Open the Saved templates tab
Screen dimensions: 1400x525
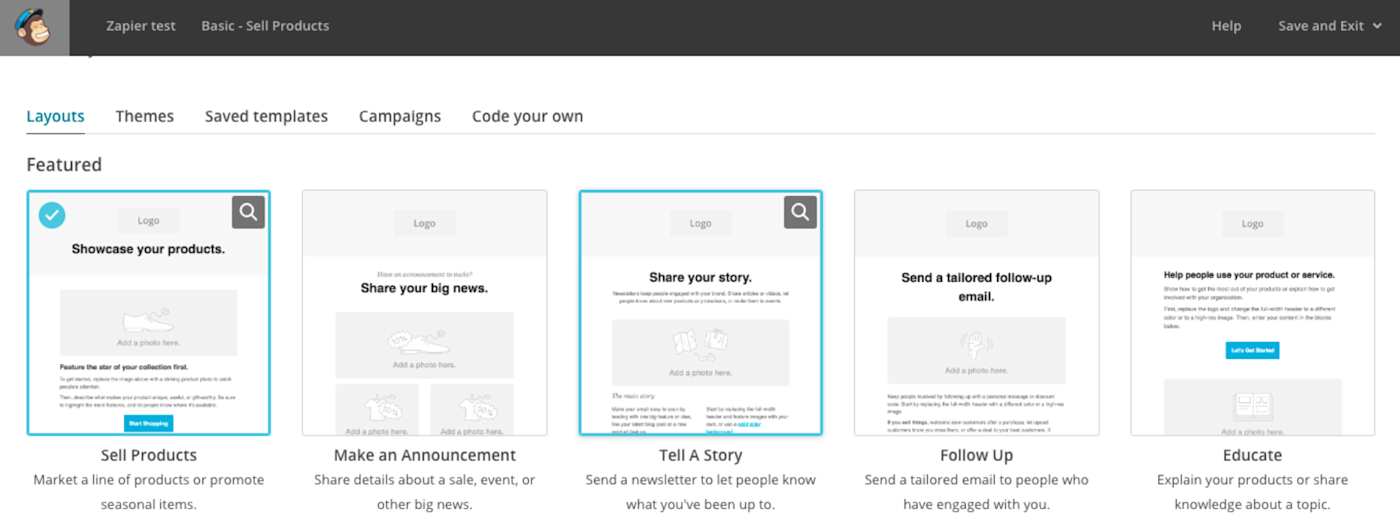(266, 116)
